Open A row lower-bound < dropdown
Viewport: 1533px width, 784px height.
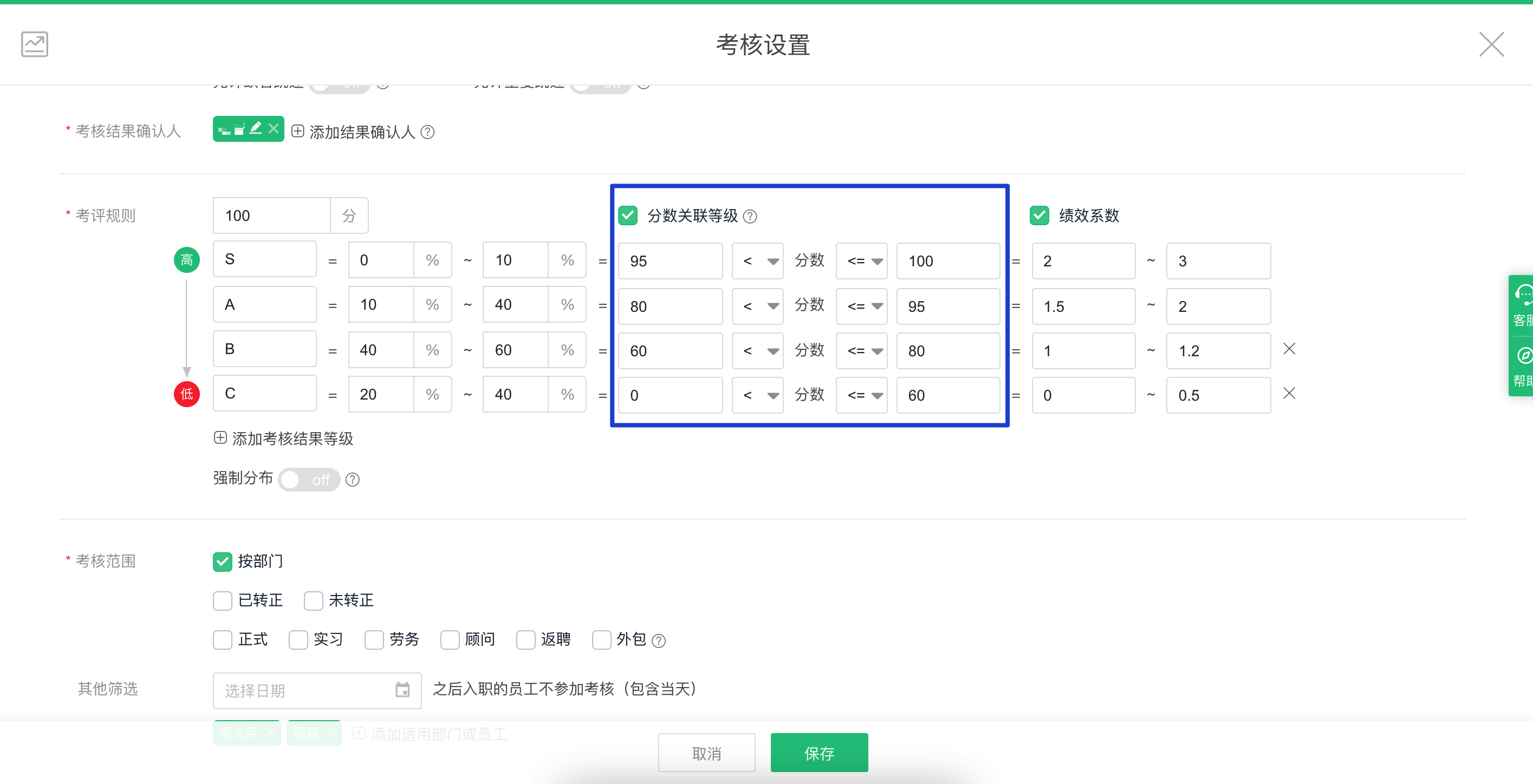coord(757,306)
